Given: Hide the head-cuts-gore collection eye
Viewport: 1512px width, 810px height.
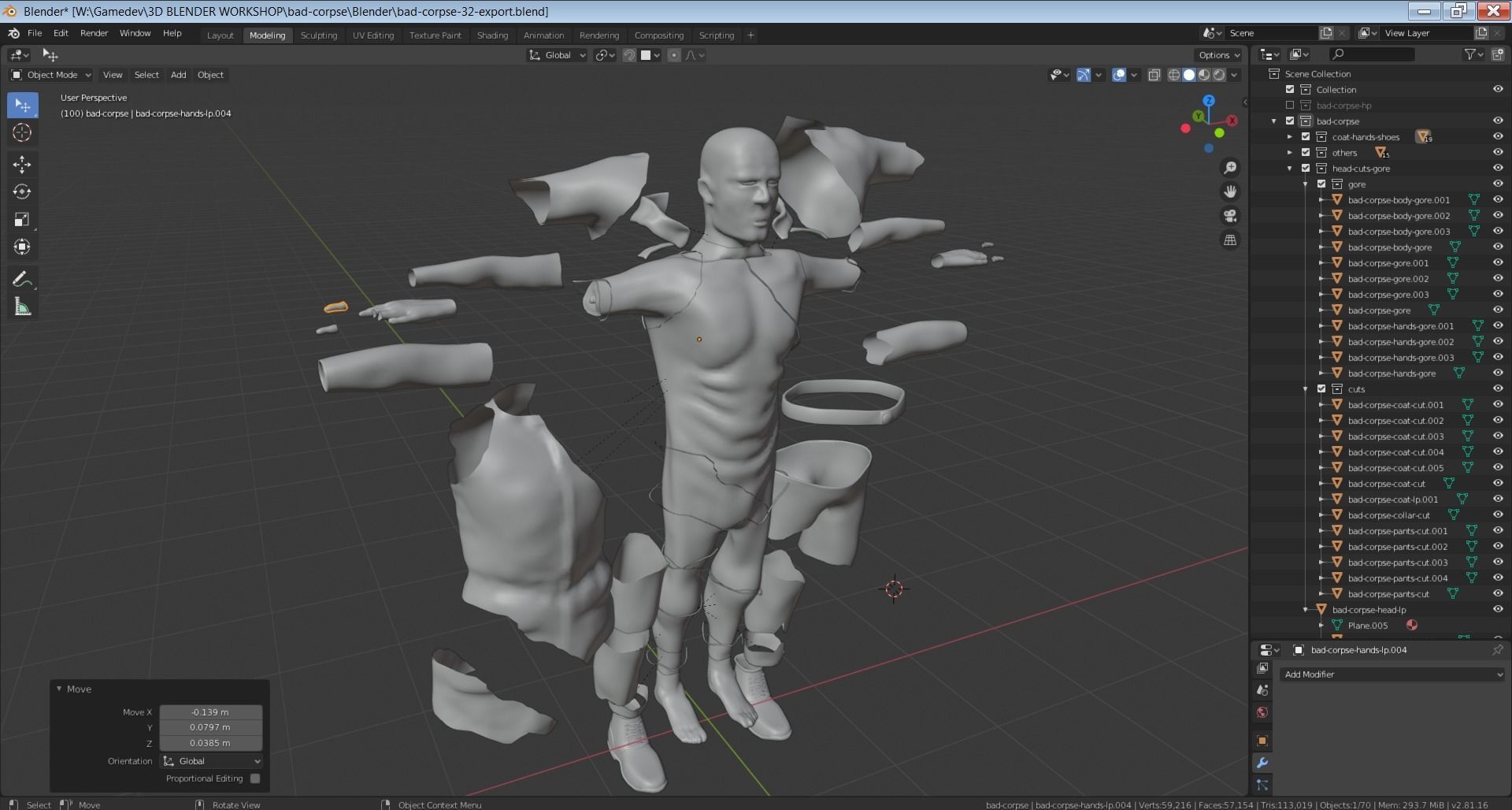Looking at the screenshot, I should click(1498, 169).
